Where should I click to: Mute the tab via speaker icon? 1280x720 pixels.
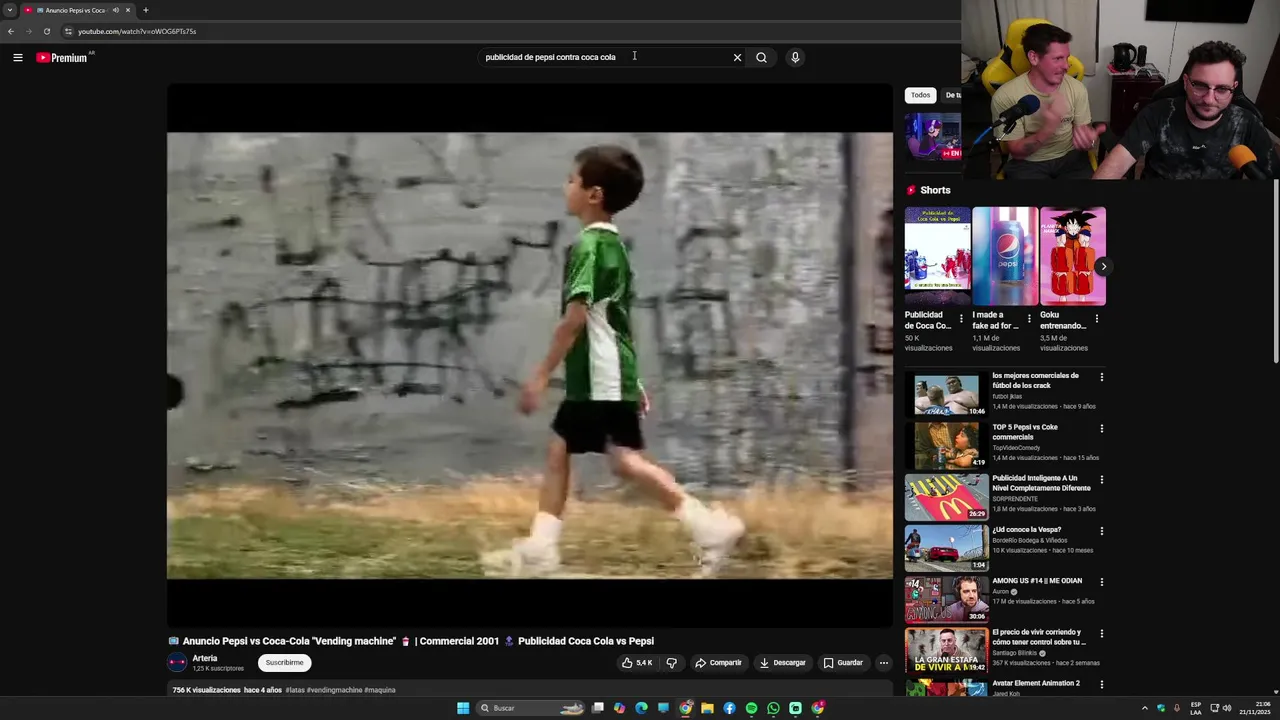pos(116,10)
